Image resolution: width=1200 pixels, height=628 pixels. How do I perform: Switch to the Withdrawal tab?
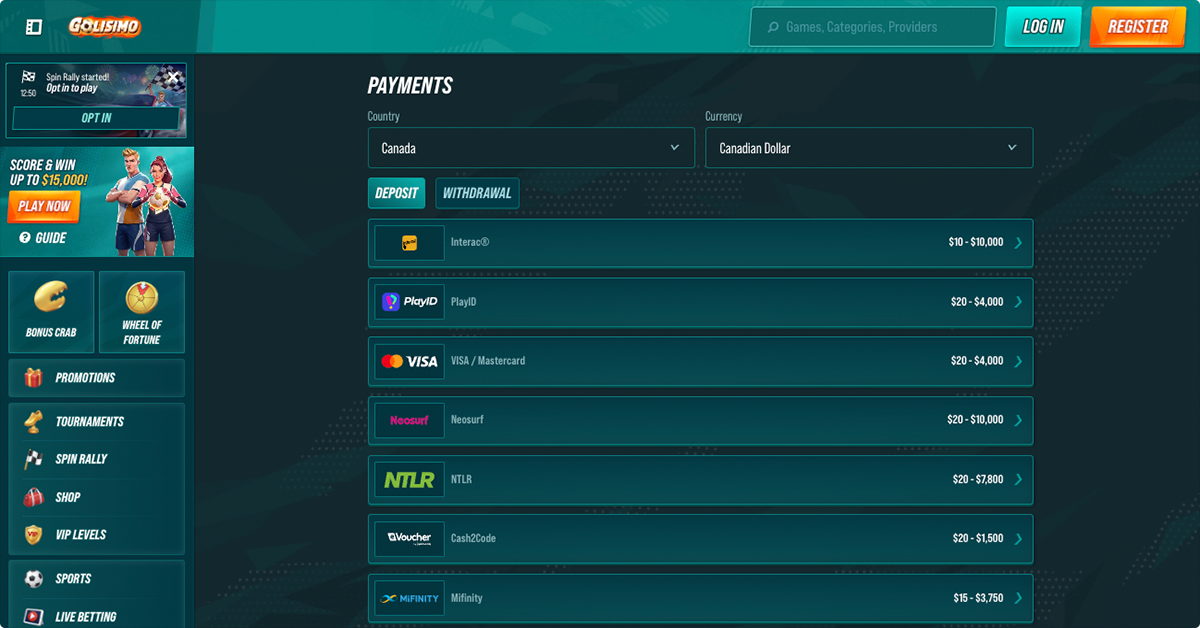point(477,193)
